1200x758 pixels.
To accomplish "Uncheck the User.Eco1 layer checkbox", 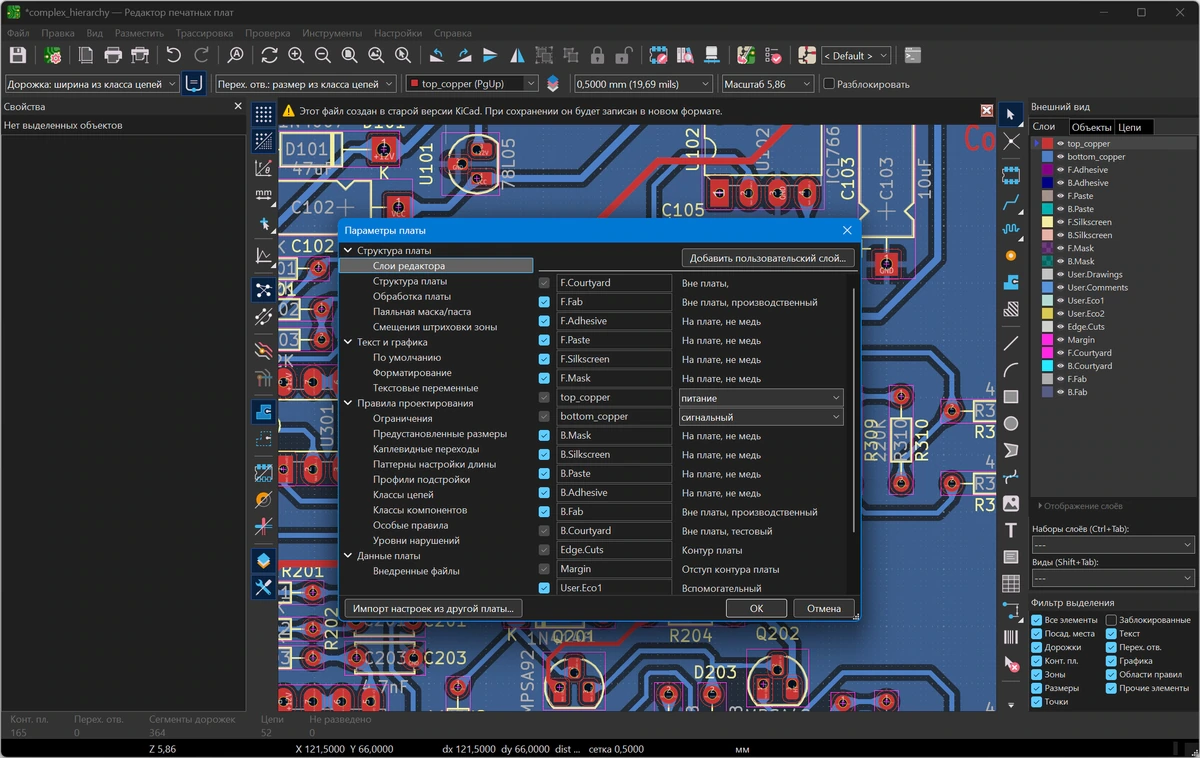I will coord(544,588).
